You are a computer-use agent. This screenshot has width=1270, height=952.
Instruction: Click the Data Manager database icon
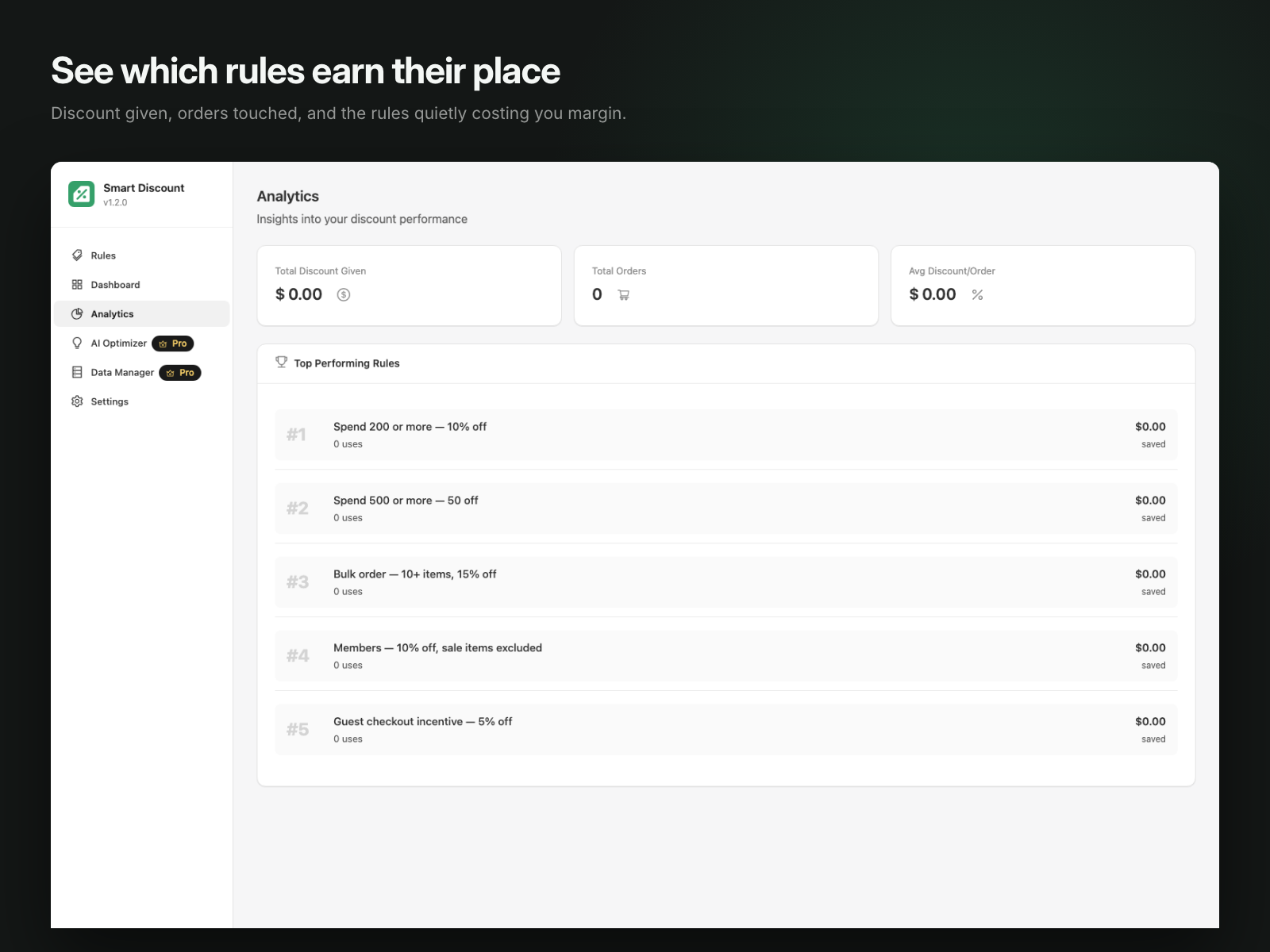[77, 372]
